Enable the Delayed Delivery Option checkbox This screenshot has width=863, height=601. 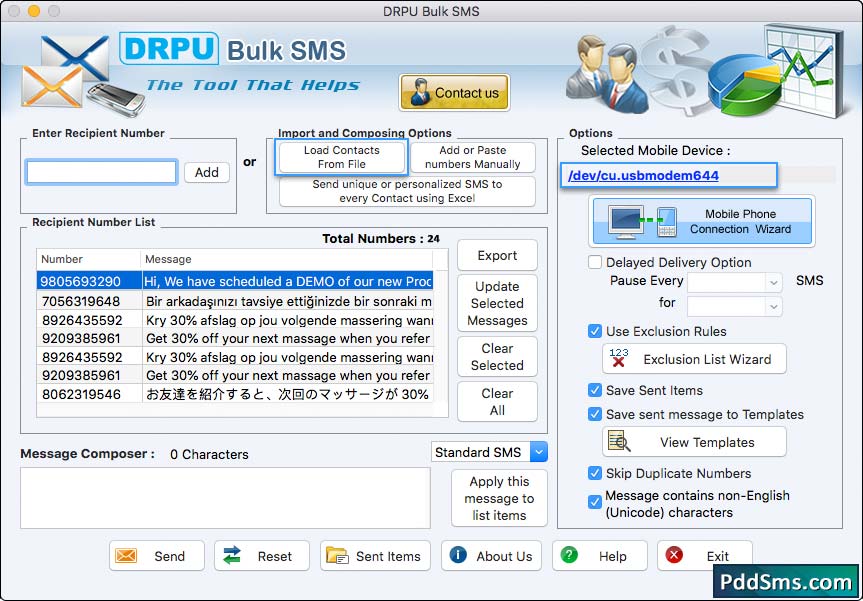594,262
